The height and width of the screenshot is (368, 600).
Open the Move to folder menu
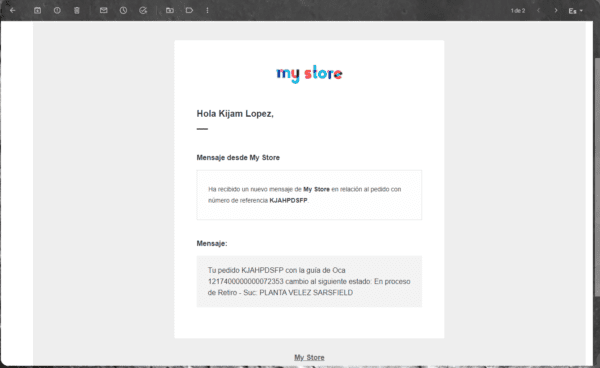coord(170,10)
